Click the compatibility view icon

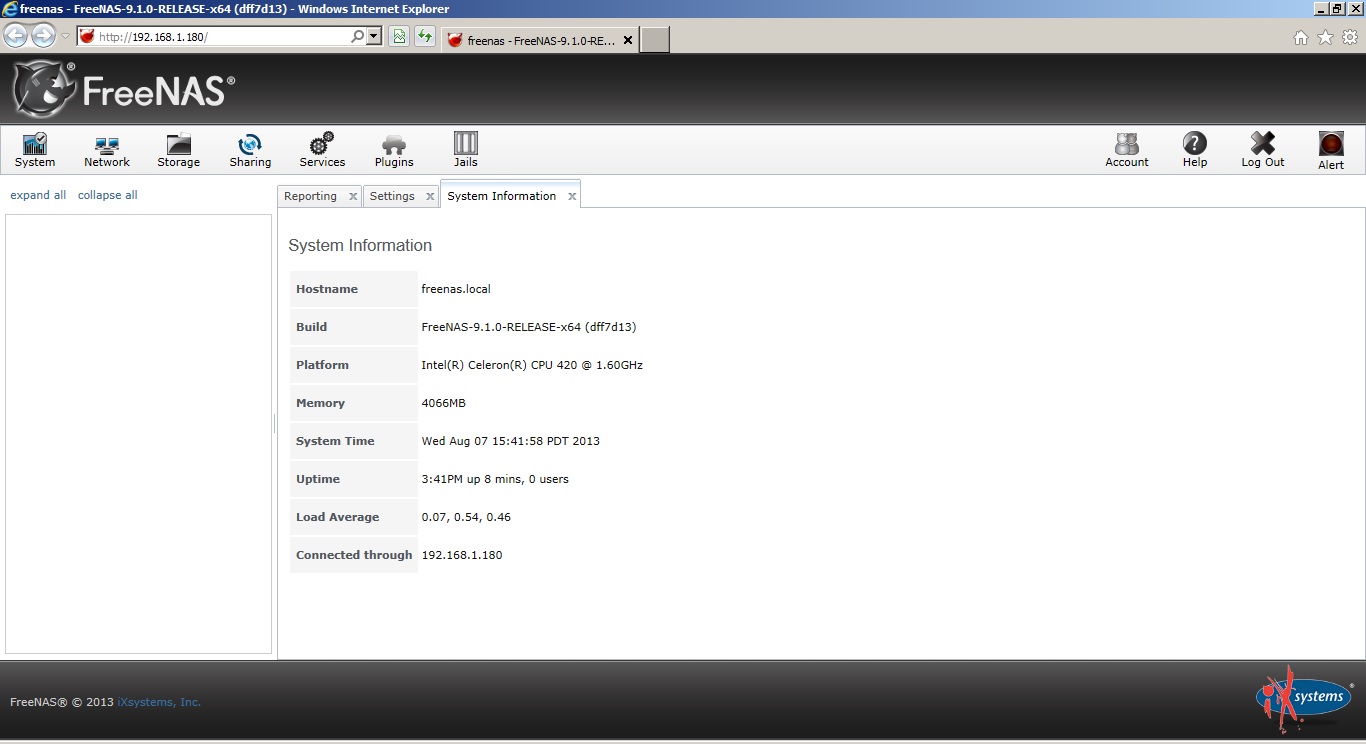click(x=399, y=37)
